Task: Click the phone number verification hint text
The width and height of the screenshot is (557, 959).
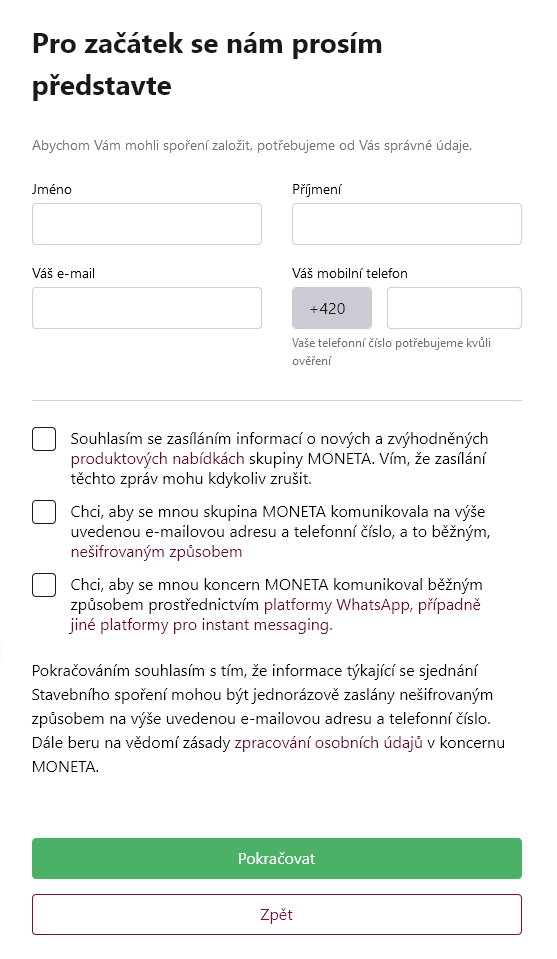Action: [391, 352]
